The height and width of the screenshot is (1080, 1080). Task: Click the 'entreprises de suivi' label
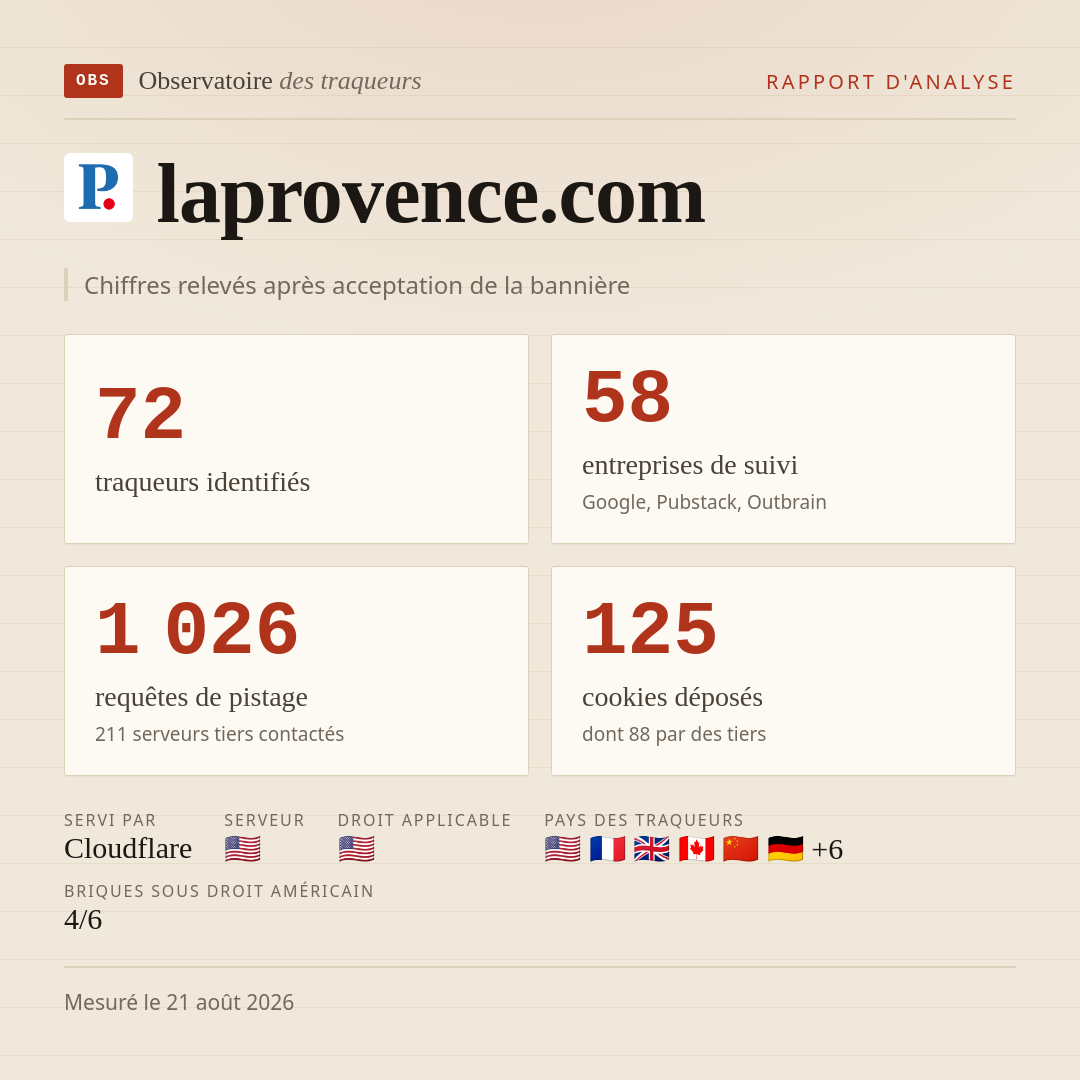click(x=689, y=465)
